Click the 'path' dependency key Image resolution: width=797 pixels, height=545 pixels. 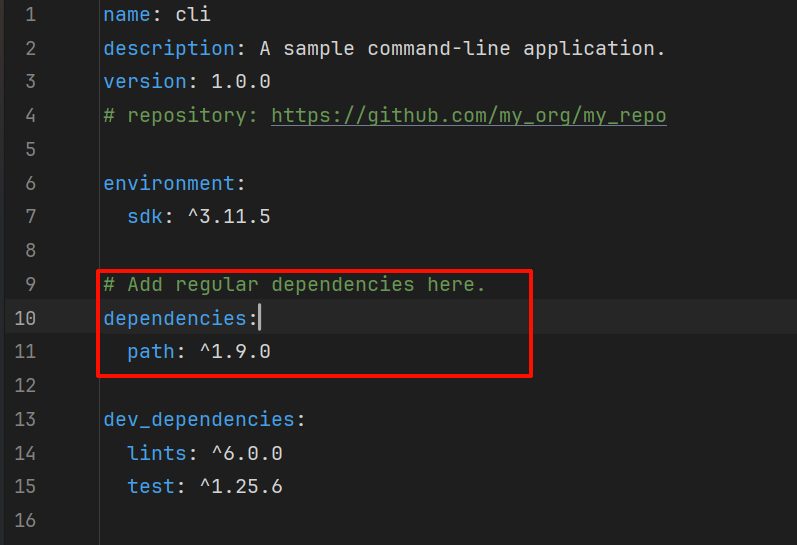[x=151, y=352]
